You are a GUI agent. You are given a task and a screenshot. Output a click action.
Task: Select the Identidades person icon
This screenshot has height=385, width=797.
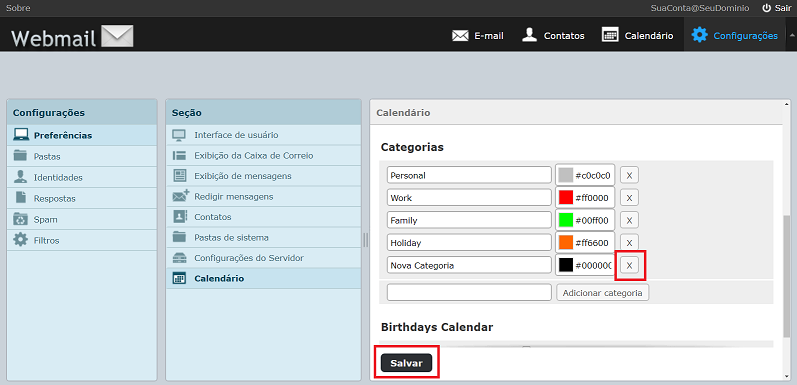pyautogui.click(x=20, y=177)
